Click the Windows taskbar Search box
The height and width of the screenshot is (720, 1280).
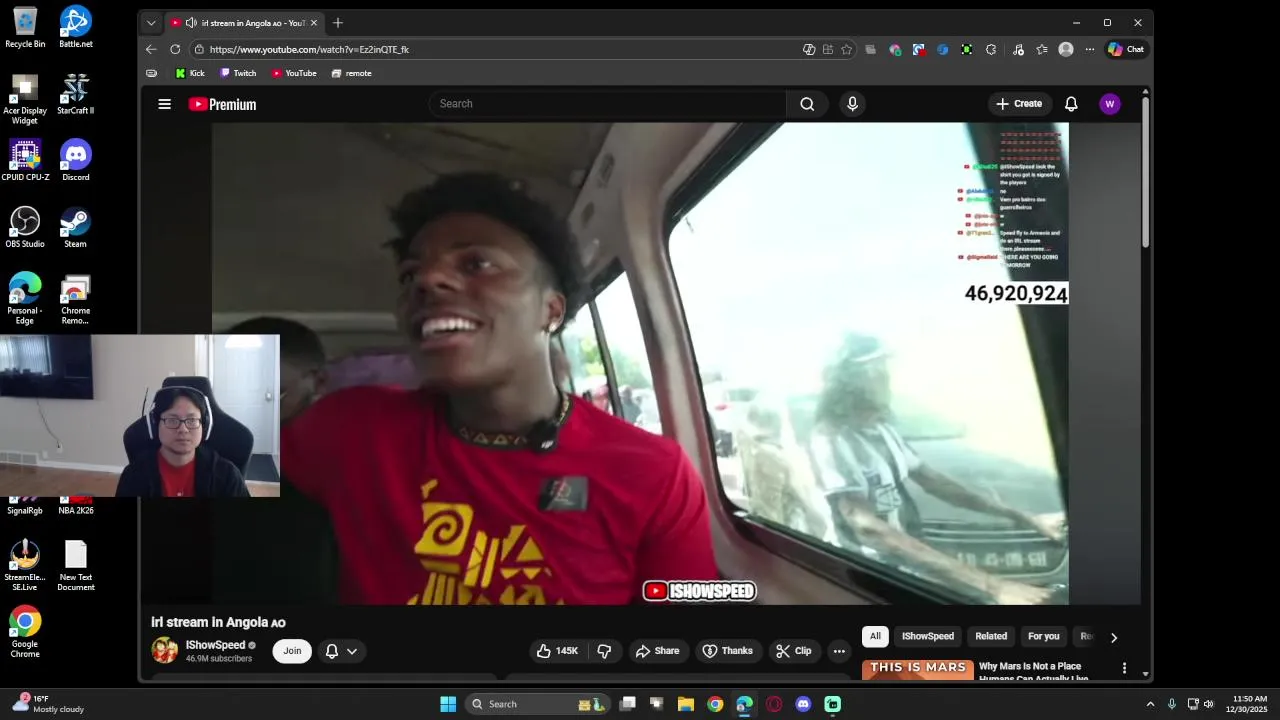538,704
